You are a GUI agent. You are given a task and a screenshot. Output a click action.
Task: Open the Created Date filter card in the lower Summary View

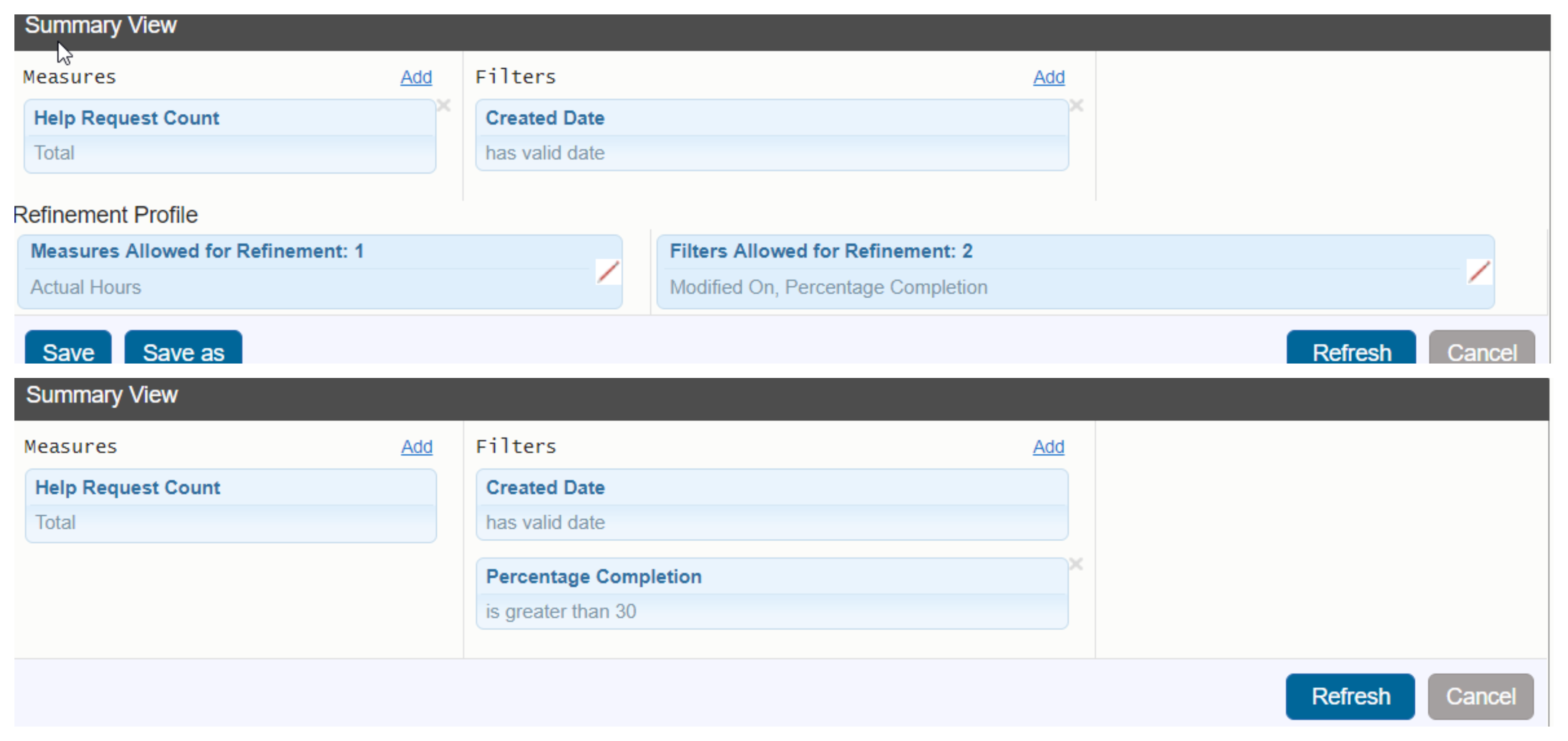click(771, 504)
